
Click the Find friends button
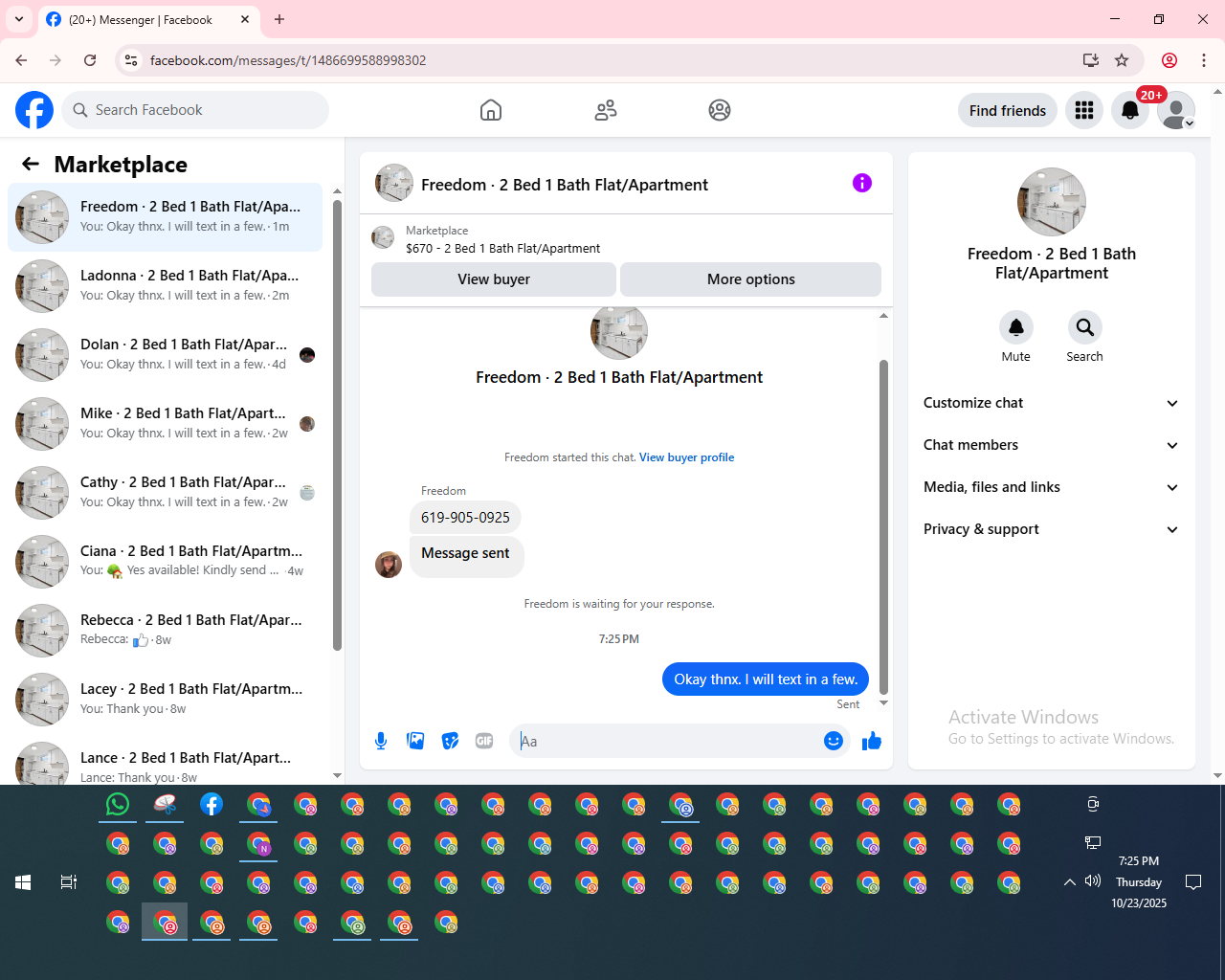[x=1008, y=110]
